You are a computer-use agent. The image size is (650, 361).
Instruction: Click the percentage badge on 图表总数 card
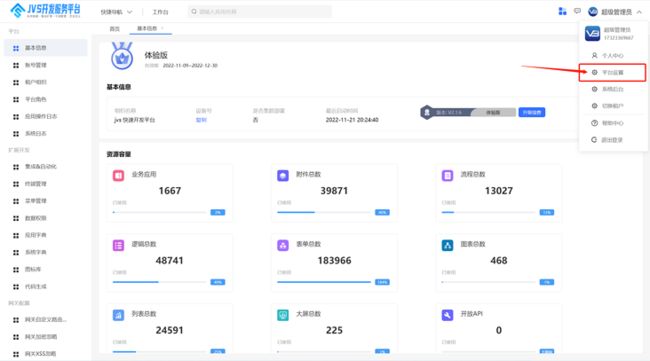[547, 282]
